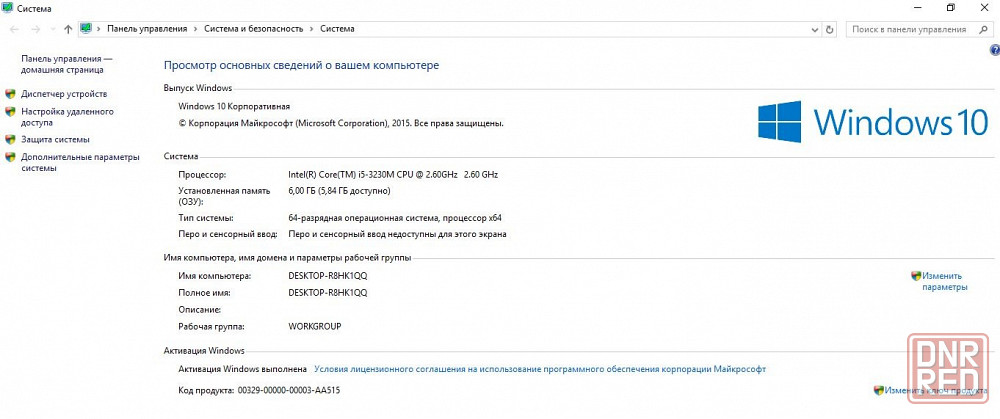The height and width of the screenshot is (419, 1000).
Task: Click 'Система' breadcrumb segment
Action: (x=337, y=29)
